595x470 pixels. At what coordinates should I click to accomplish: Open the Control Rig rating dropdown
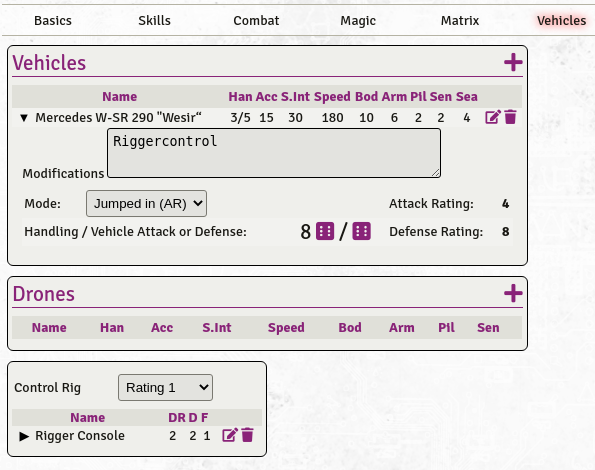tap(165, 387)
